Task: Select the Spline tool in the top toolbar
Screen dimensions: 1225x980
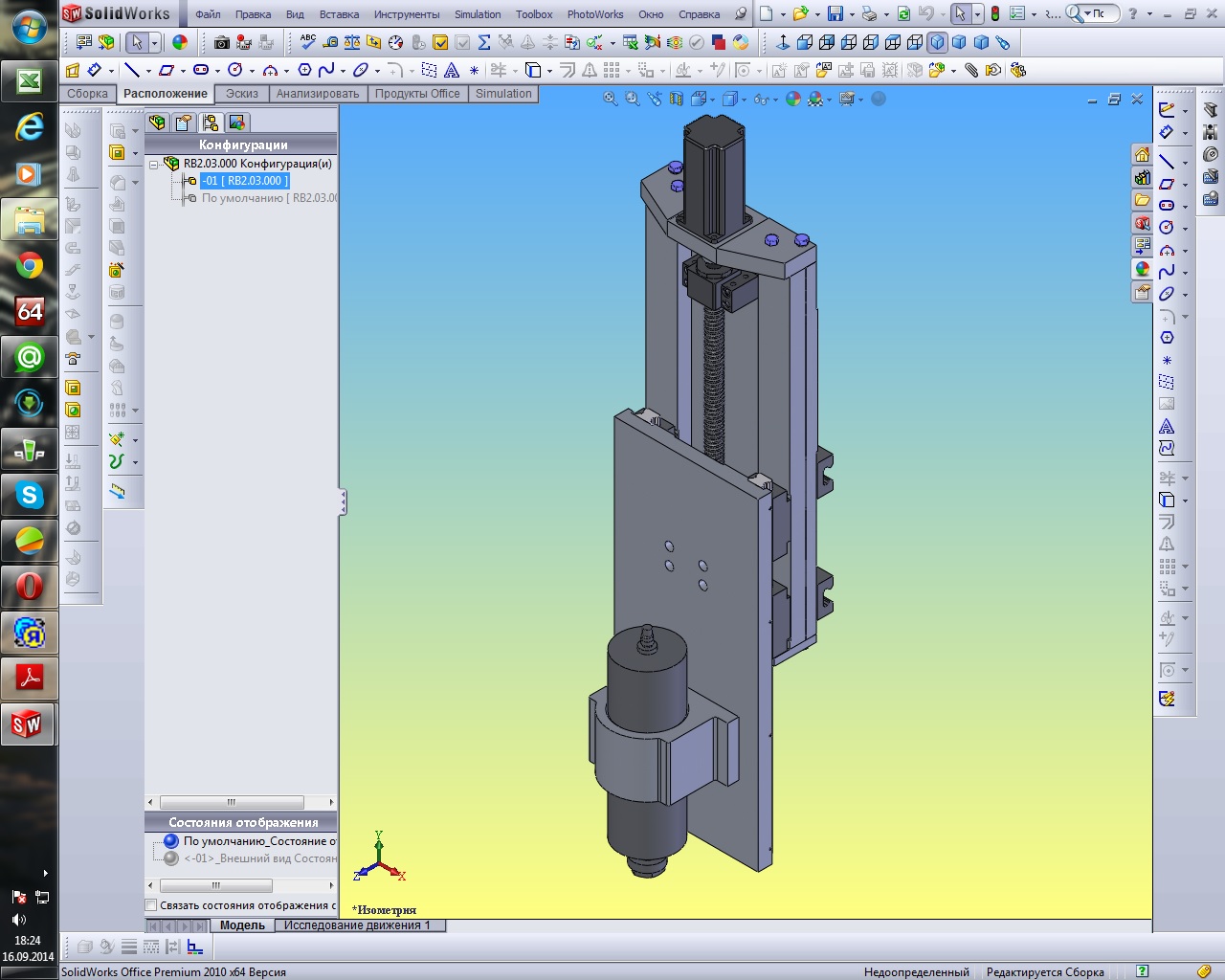Action: tap(326, 70)
